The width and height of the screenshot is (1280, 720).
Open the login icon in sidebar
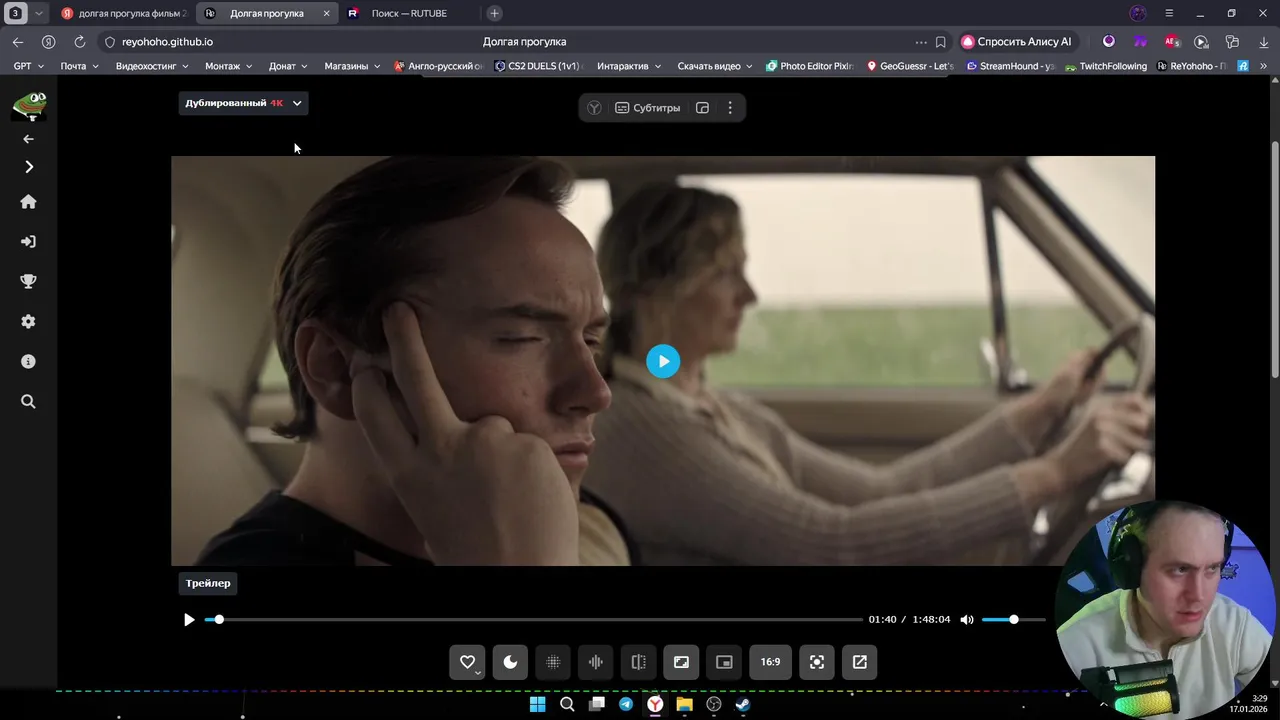pyautogui.click(x=28, y=242)
